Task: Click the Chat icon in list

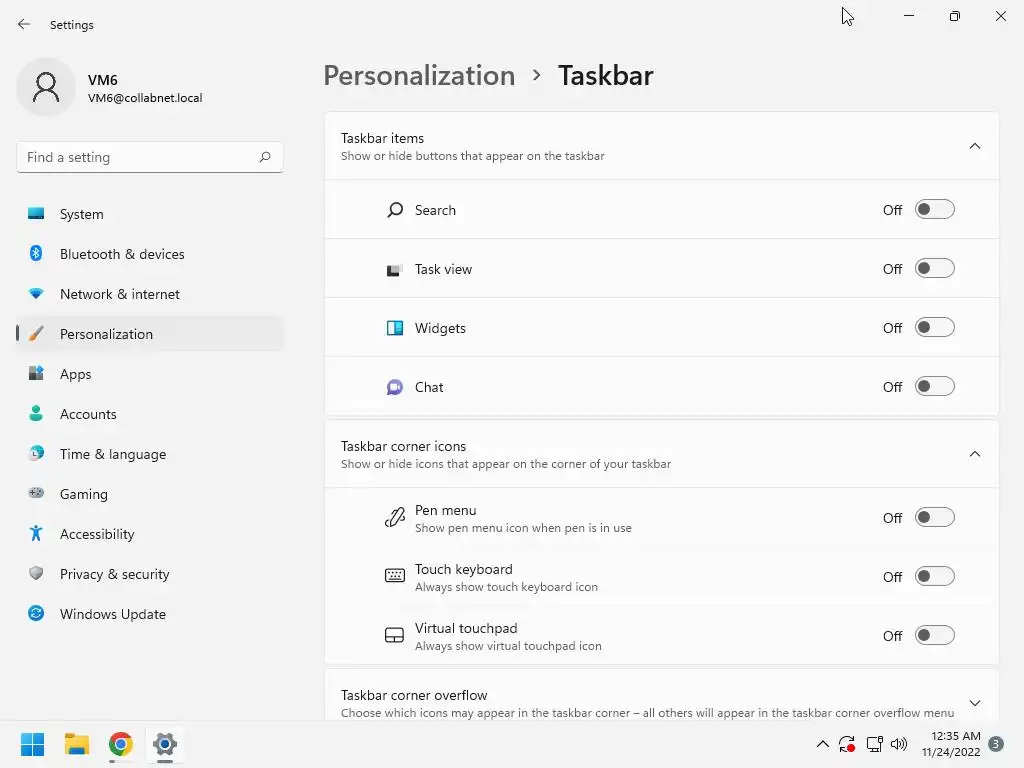Action: click(394, 387)
